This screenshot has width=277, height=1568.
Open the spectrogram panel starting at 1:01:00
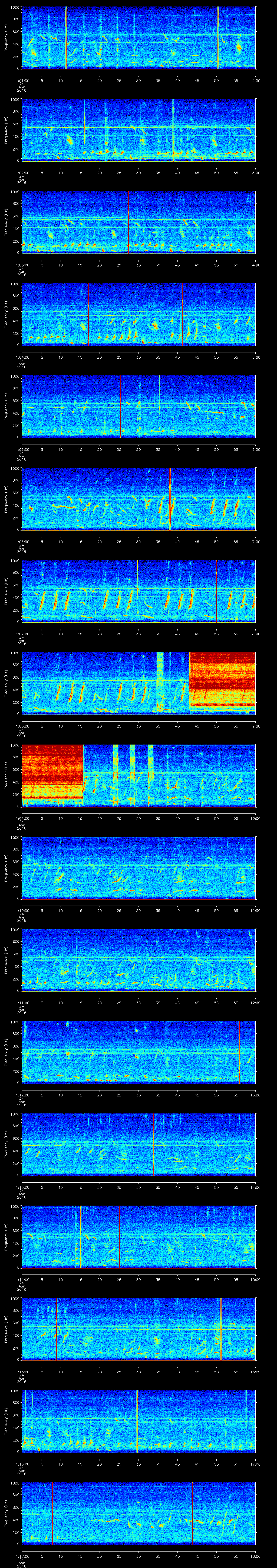(139, 38)
